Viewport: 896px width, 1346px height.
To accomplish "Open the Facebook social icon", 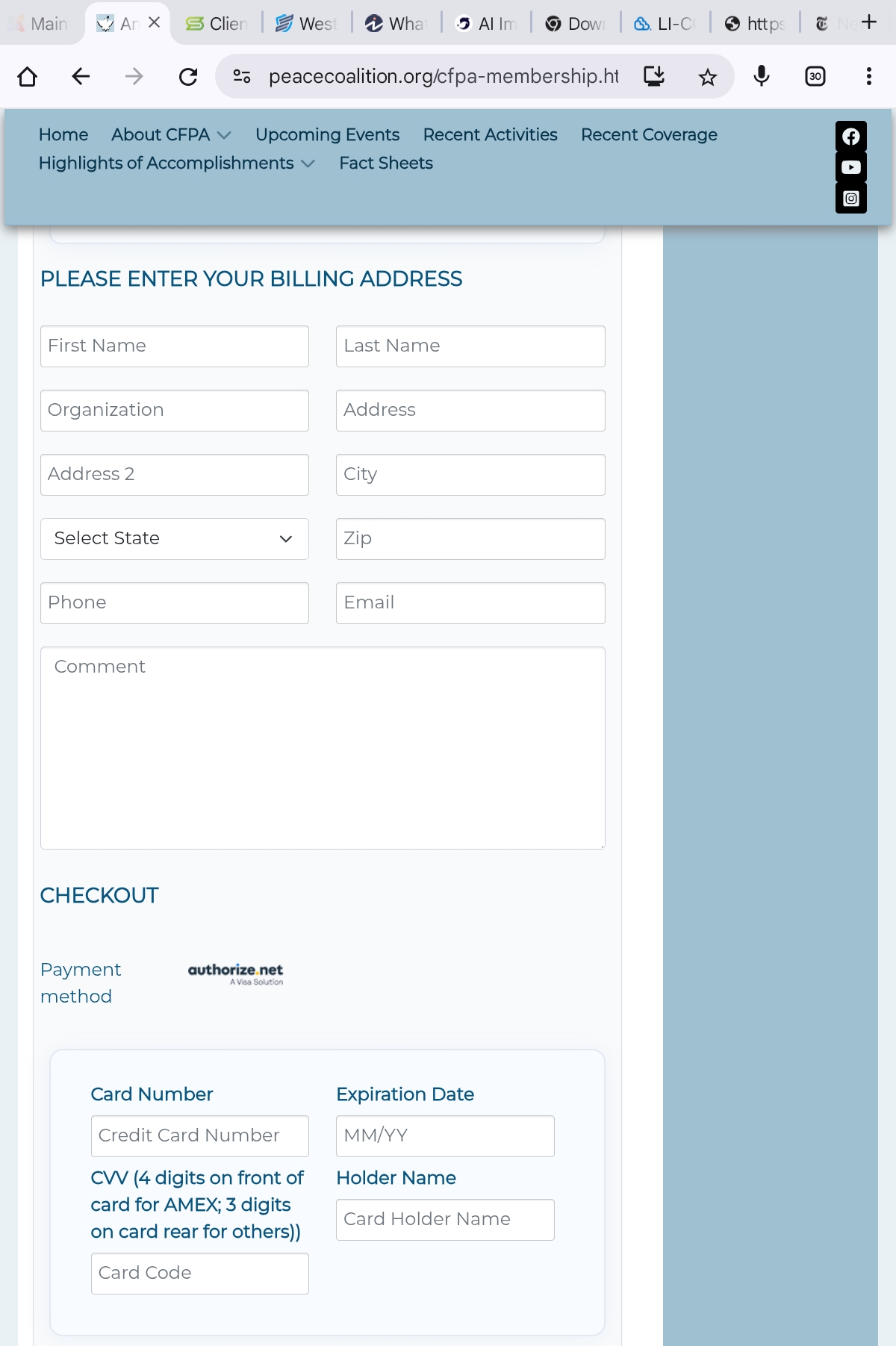I will (850, 137).
